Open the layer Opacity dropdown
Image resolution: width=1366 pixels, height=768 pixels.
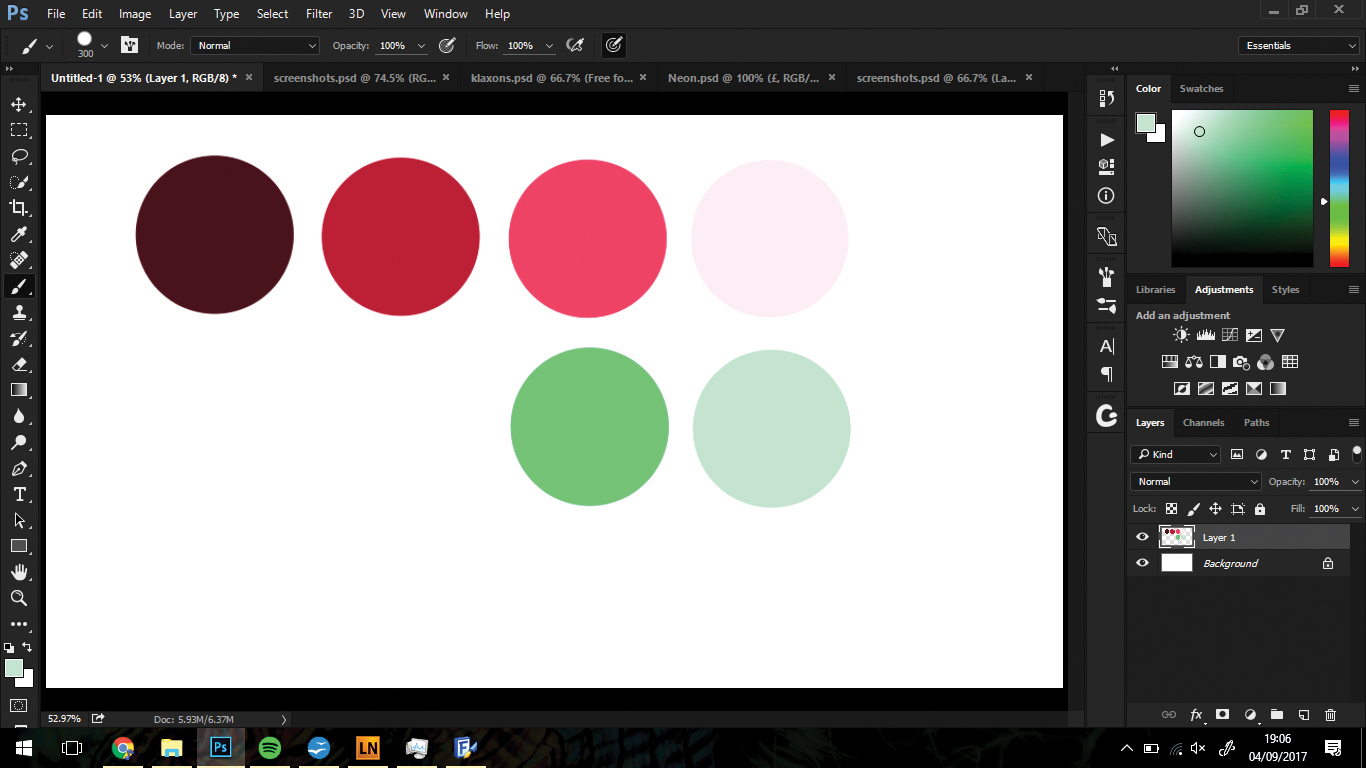[x=1355, y=482]
